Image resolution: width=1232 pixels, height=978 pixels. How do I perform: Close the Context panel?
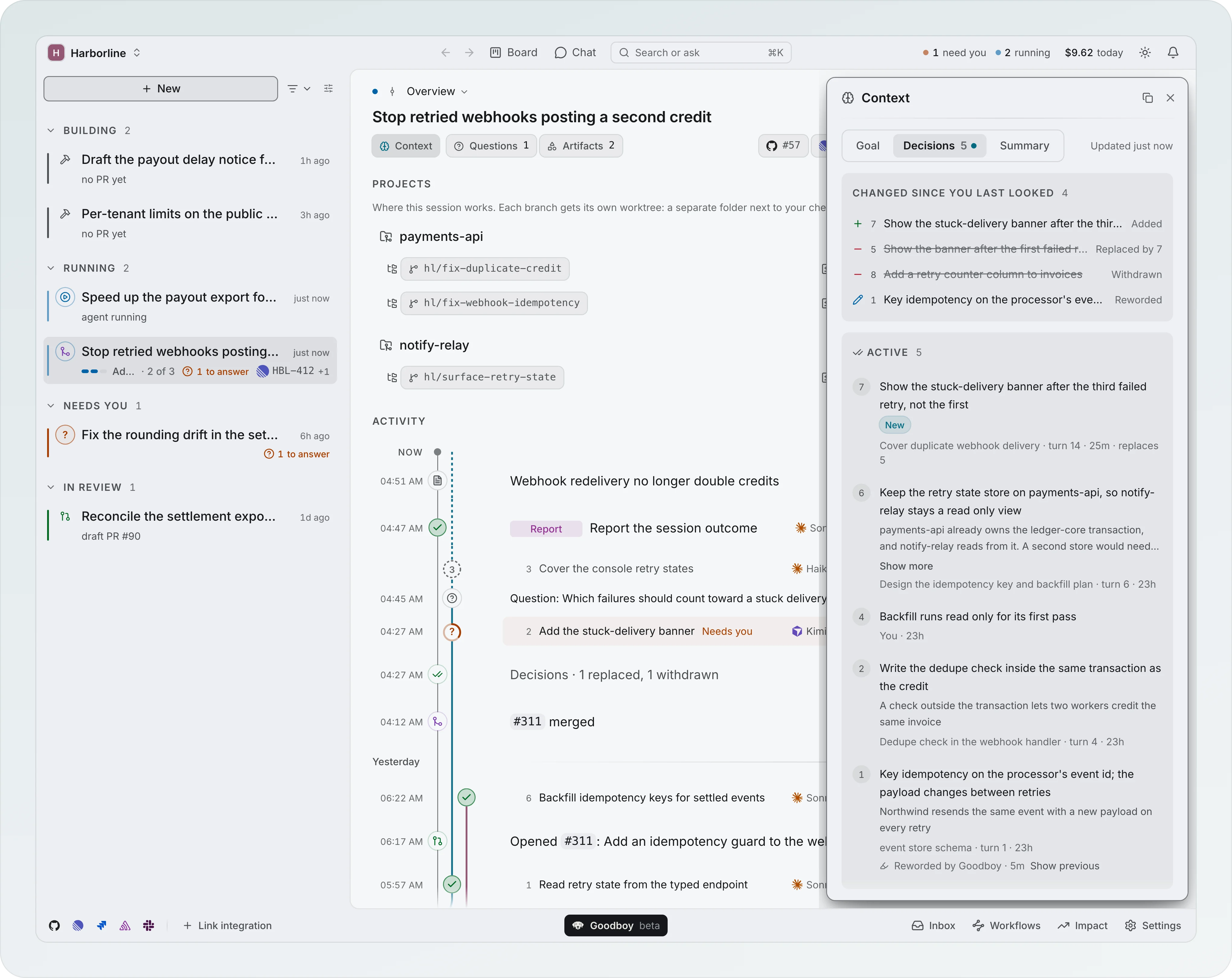click(x=1170, y=98)
